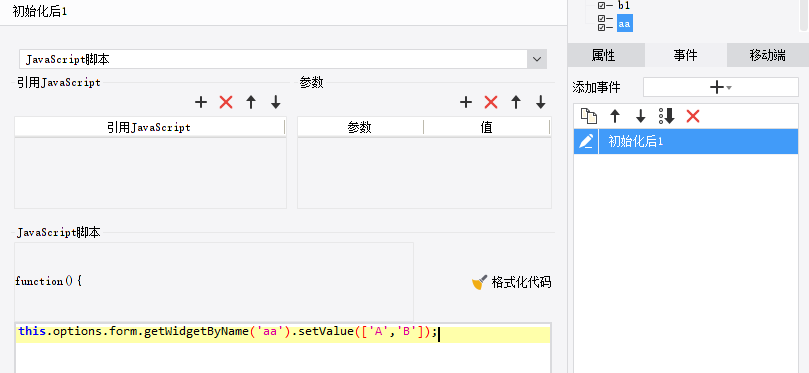The width and height of the screenshot is (809, 373).
Task: Click the 格式化代码 button text
Action: click(x=521, y=282)
